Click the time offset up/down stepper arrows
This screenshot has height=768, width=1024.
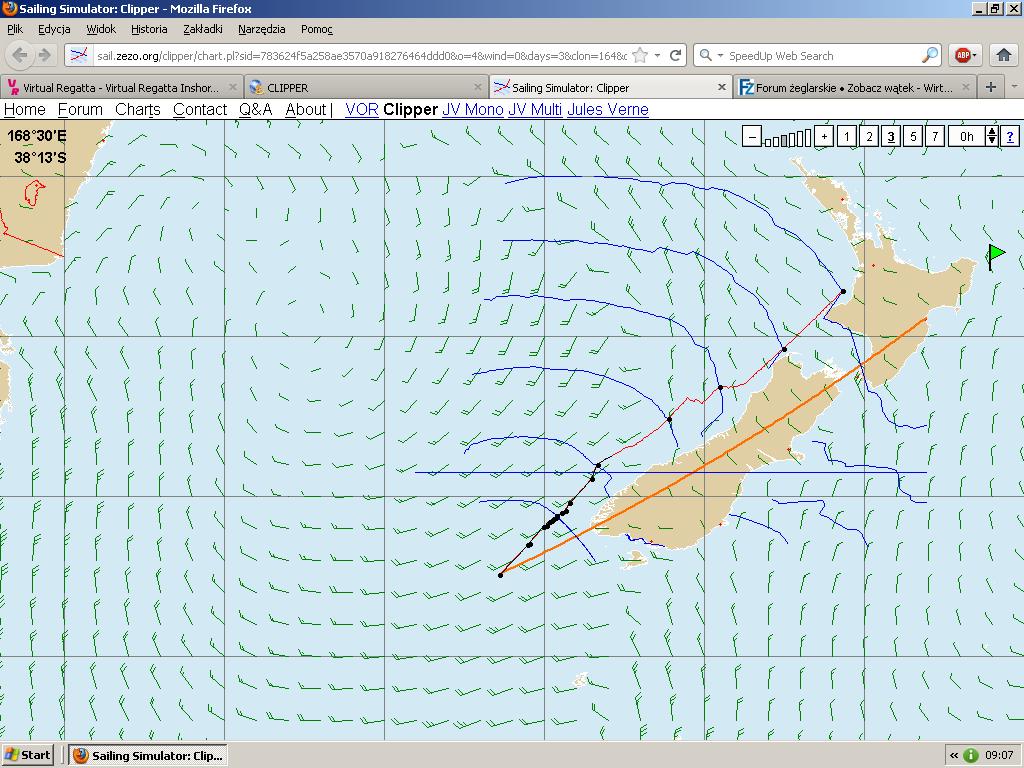(x=992, y=137)
